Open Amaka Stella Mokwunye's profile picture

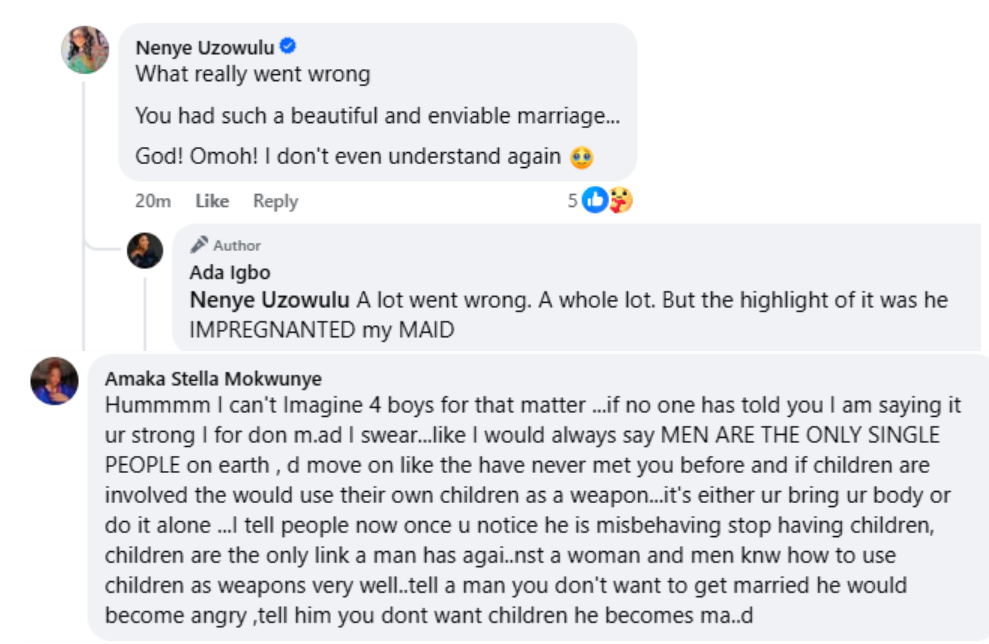click(54, 381)
